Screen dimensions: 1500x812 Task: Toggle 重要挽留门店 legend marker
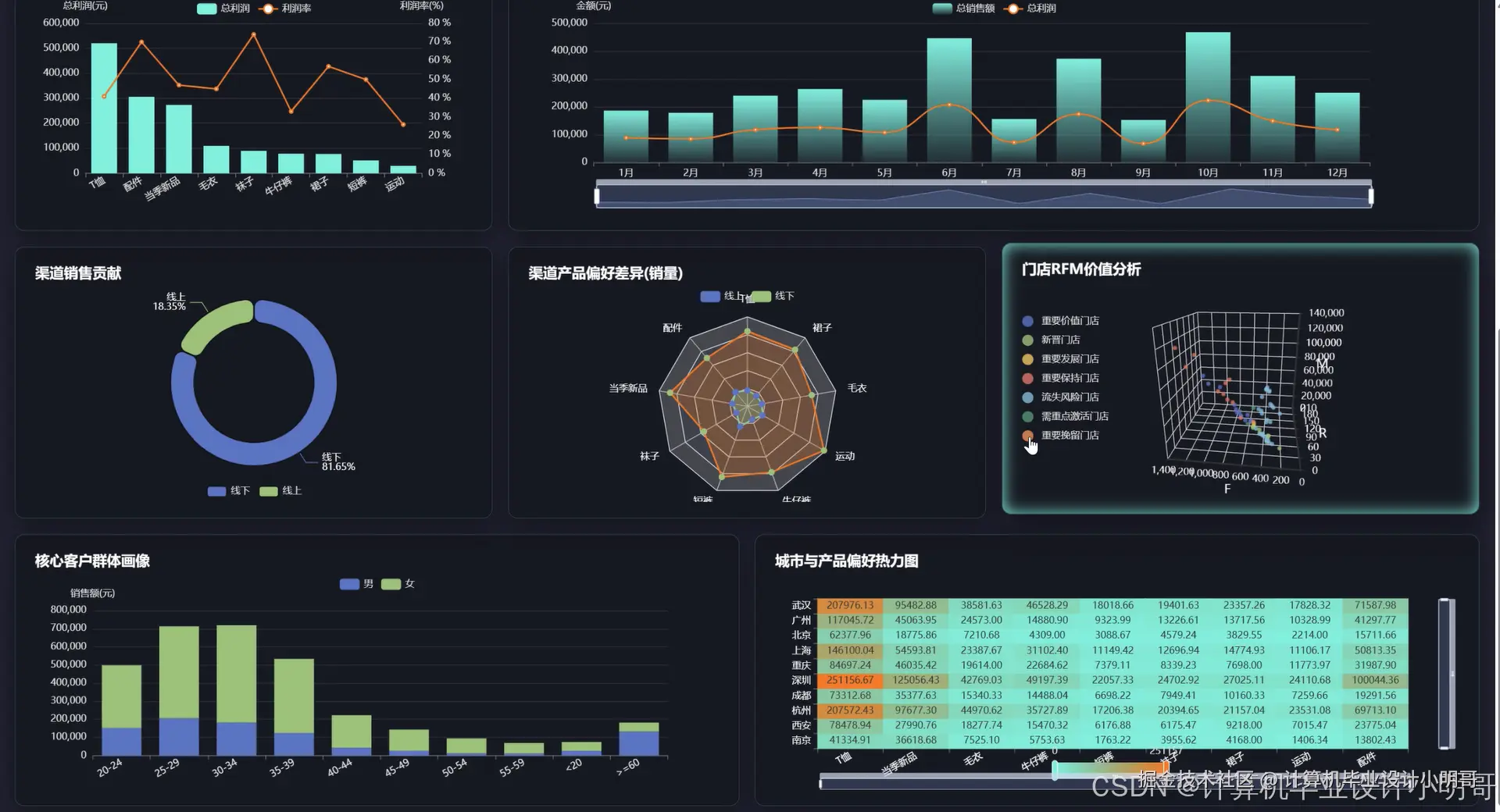[1027, 436]
